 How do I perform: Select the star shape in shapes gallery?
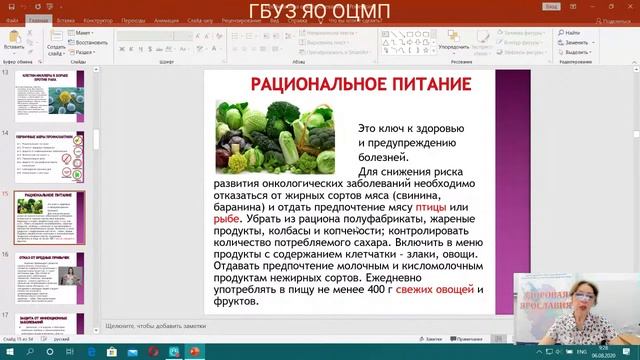tap(426, 51)
